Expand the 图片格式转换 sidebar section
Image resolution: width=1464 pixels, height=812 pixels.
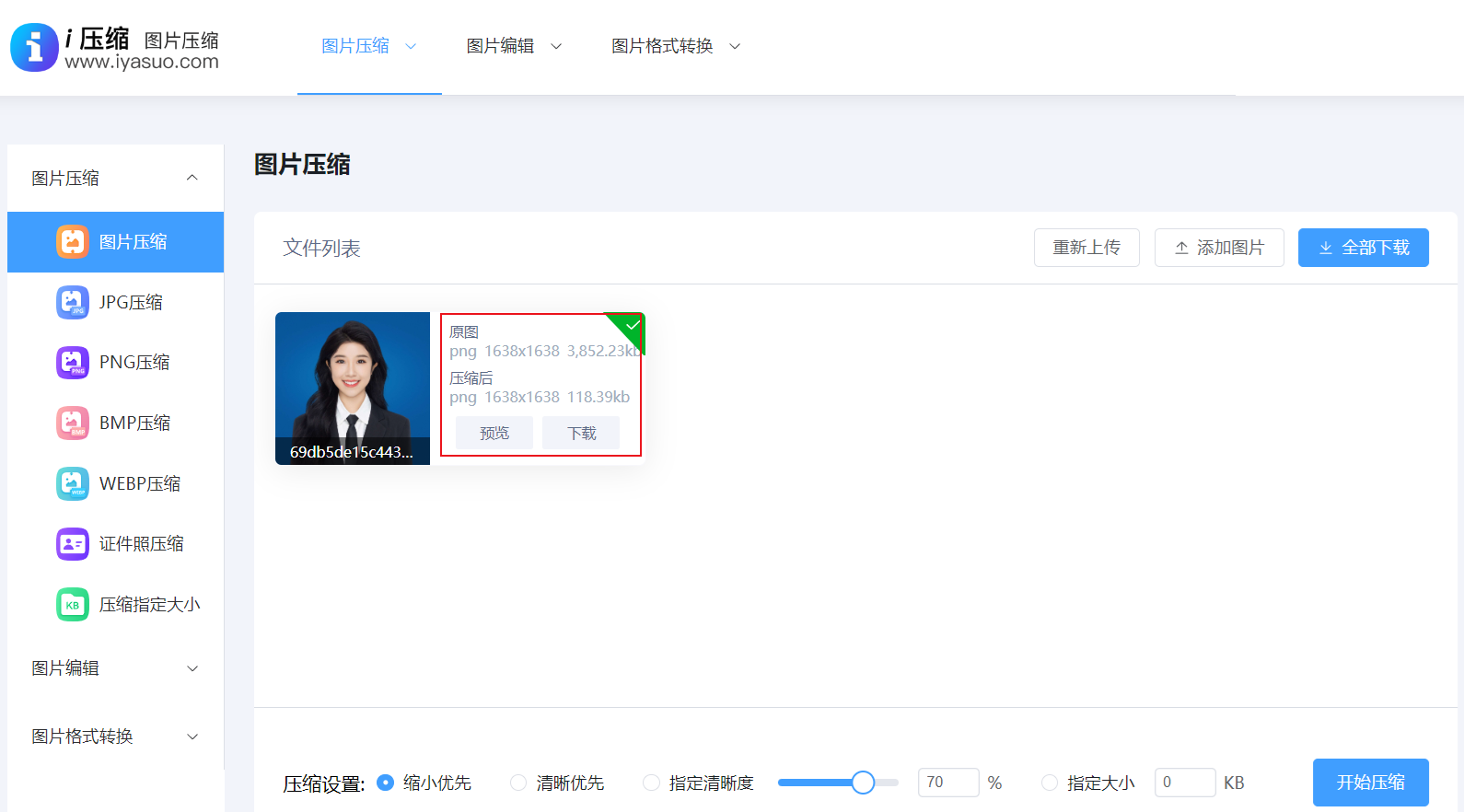pyautogui.click(x=192, y=737)
